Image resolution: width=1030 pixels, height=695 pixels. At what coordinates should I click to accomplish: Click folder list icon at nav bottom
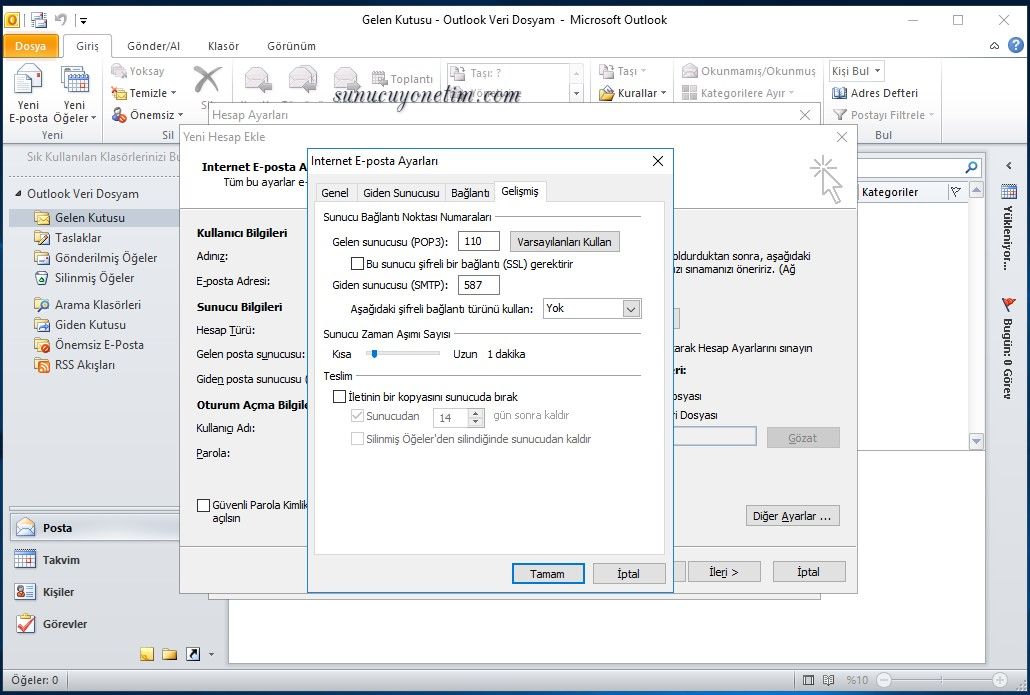click(x=169, y=654)
